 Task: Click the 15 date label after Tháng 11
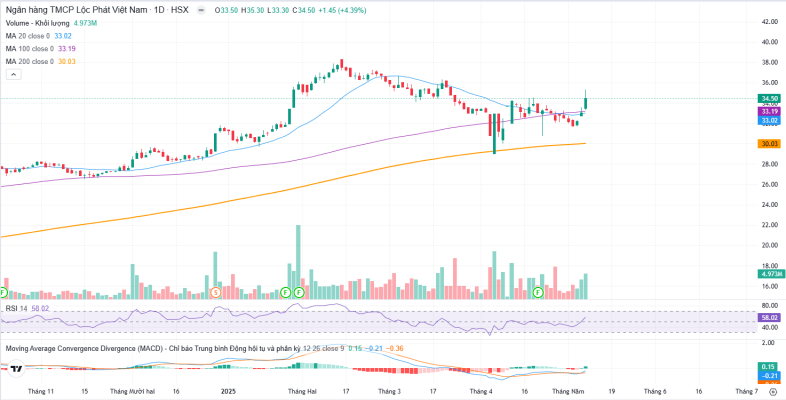[x=84, y=391]
